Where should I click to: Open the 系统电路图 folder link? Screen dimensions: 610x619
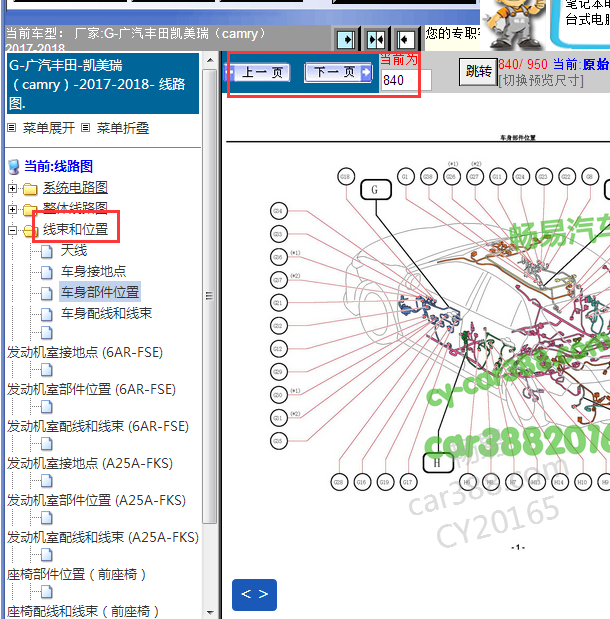coord(75,188)
